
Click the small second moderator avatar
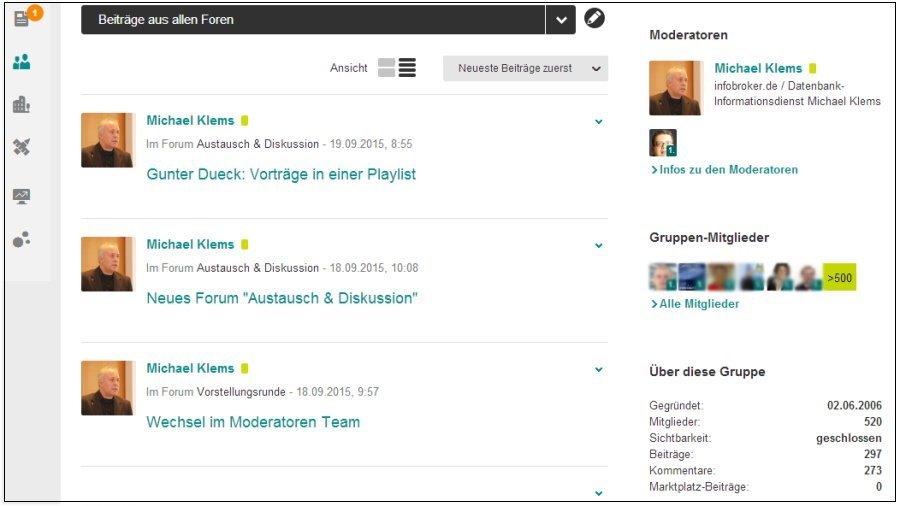(663, 143)
